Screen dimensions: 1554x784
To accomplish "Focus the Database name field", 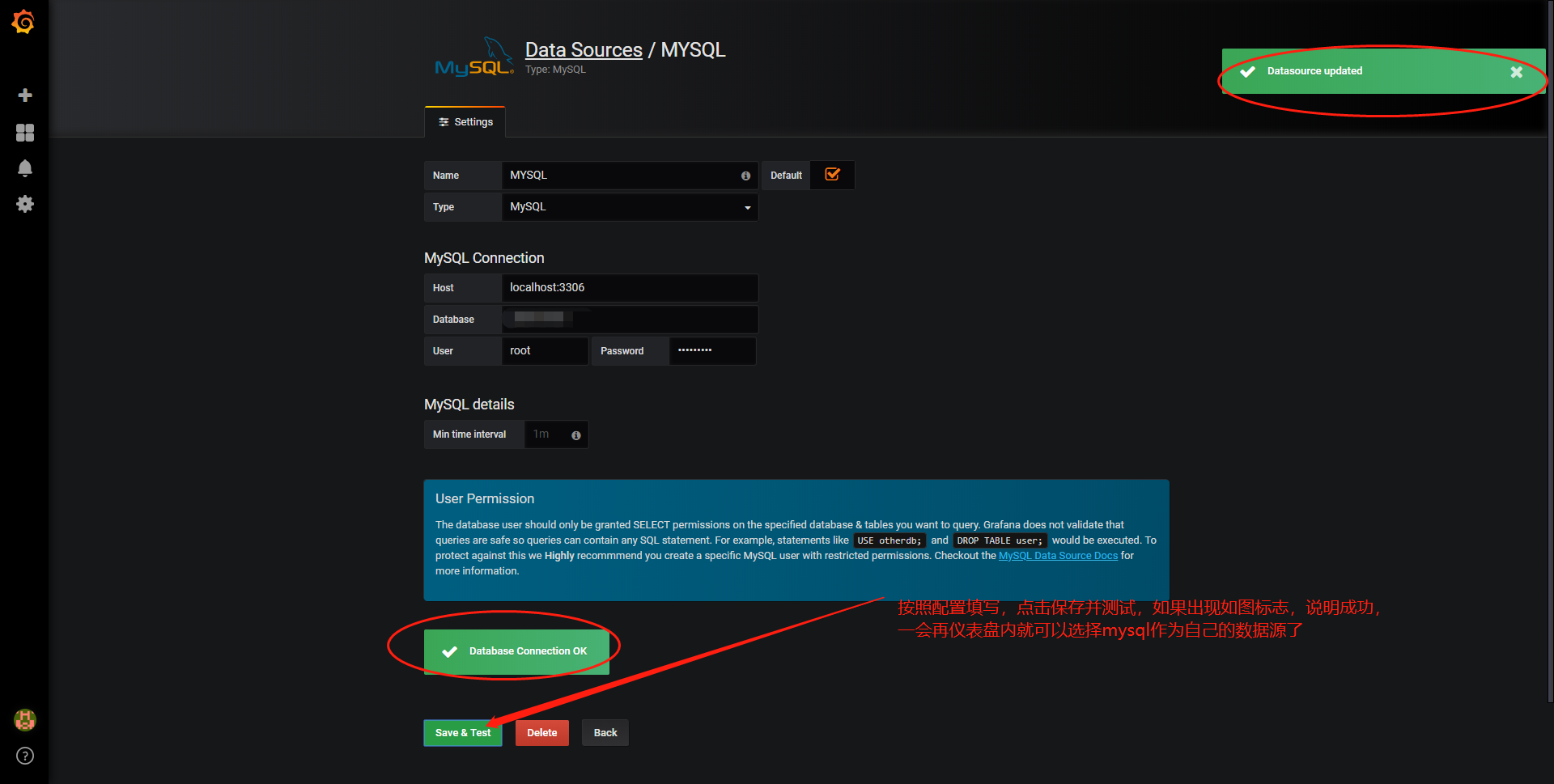I will pyautogui.click(x=630, y=320).
